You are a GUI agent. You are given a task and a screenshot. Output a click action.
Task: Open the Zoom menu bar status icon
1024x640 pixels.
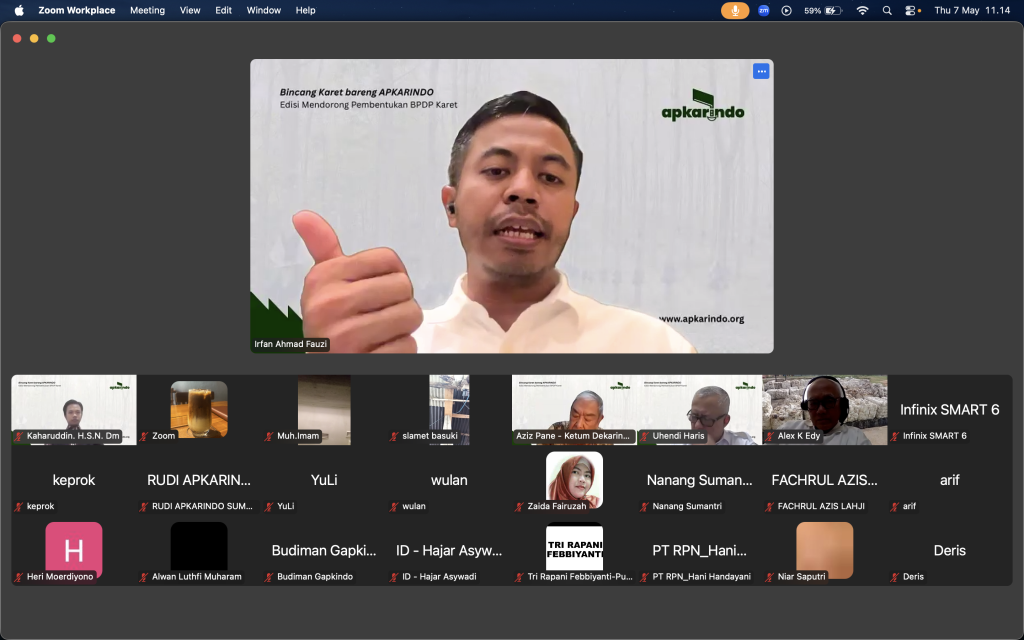point(763,10)
